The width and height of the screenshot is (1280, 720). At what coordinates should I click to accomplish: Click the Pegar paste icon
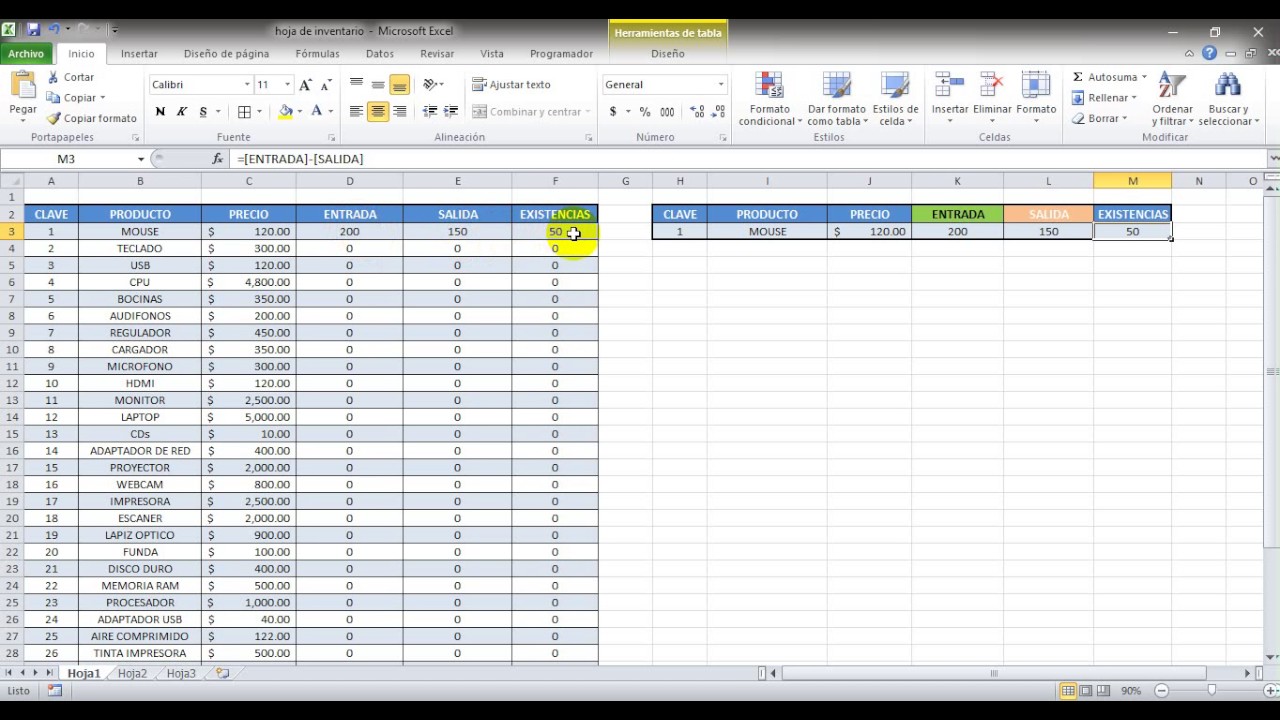(x=22, y=87)
